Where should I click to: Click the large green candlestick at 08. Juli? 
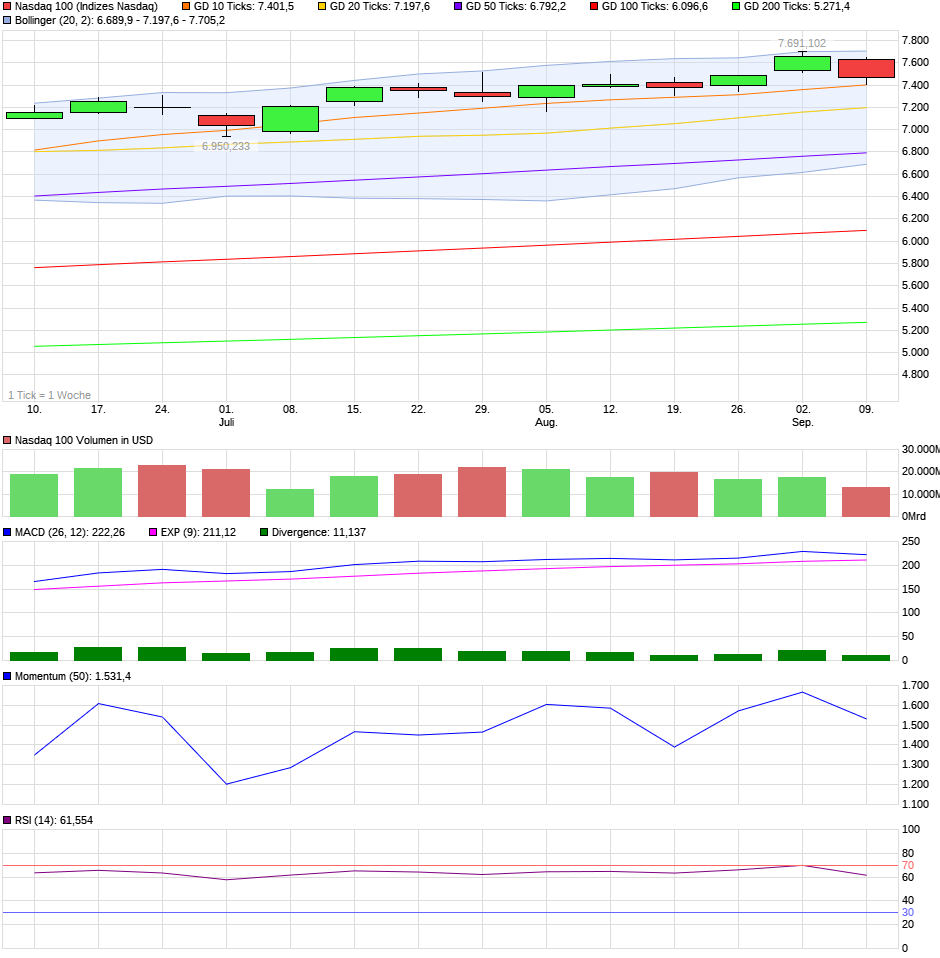[x=290, y=119]
